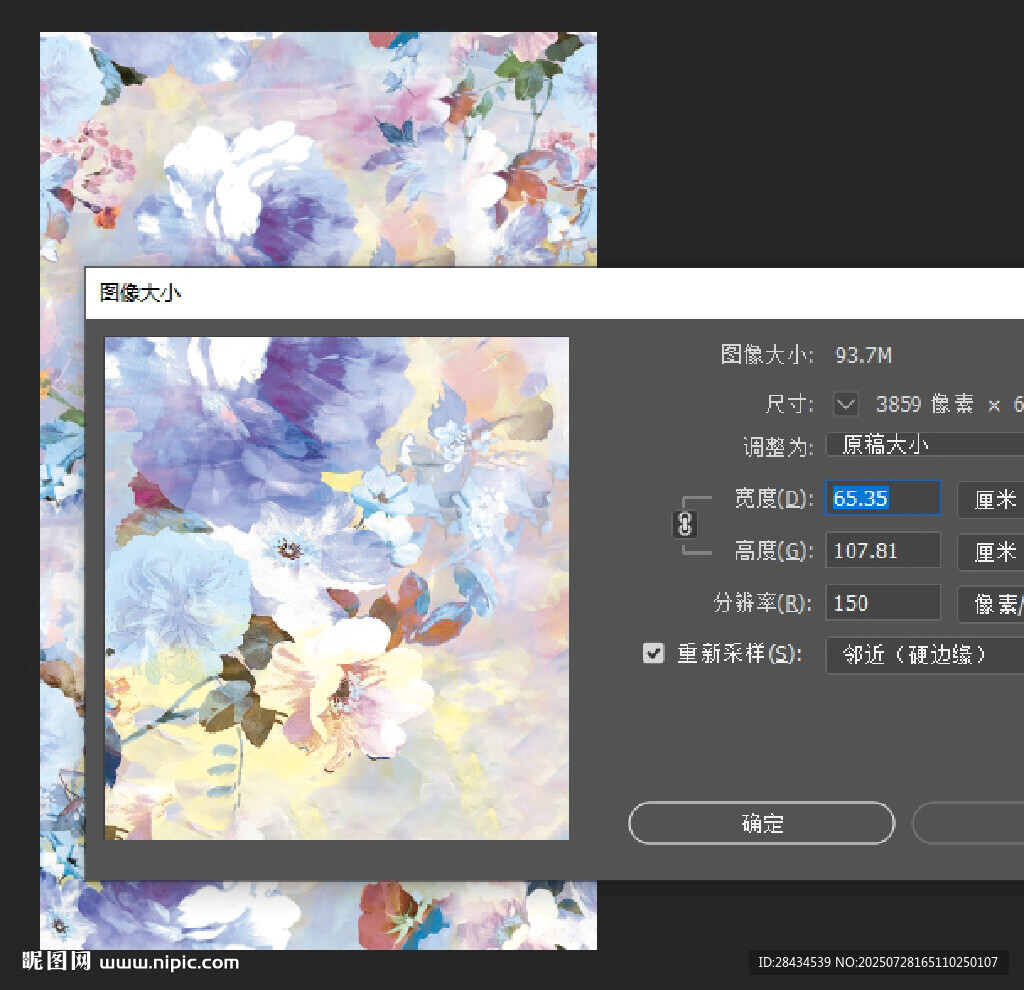Click the 确定 confirm button
Viewport: 1024px width, 990px height.
[761, 823]
